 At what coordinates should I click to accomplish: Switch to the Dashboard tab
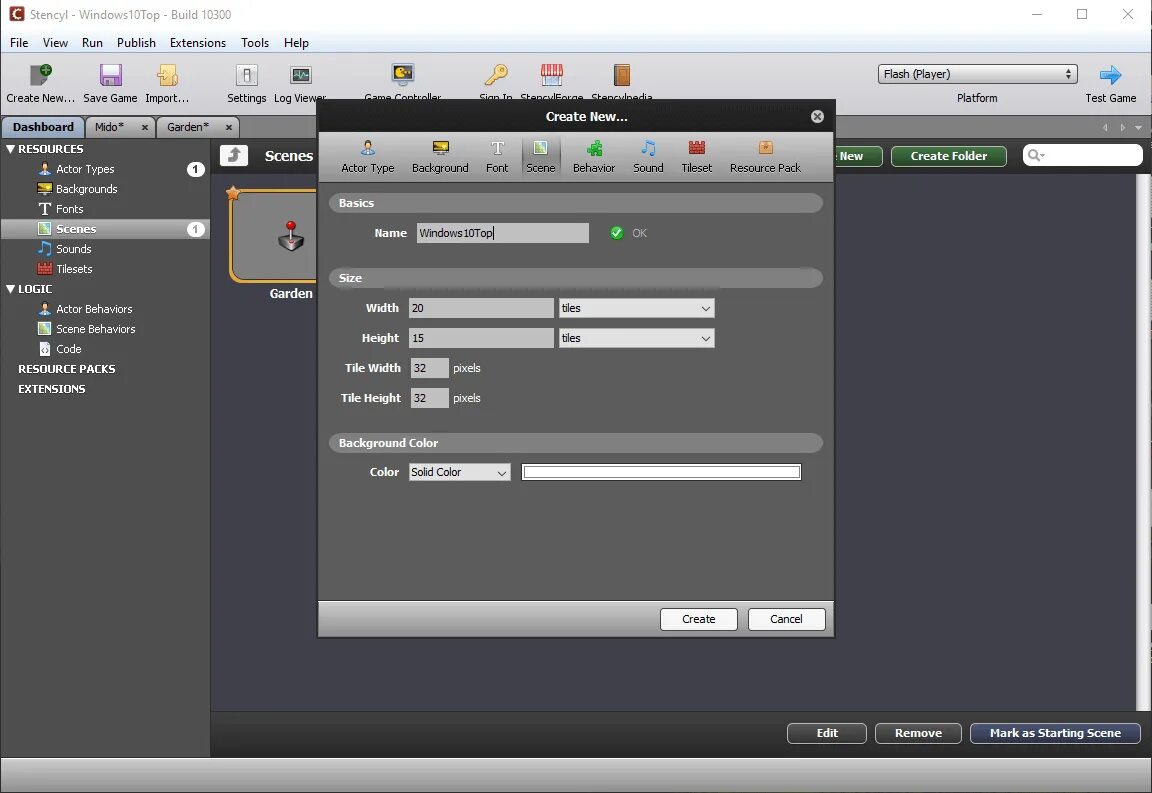click(x=43, y=127)
